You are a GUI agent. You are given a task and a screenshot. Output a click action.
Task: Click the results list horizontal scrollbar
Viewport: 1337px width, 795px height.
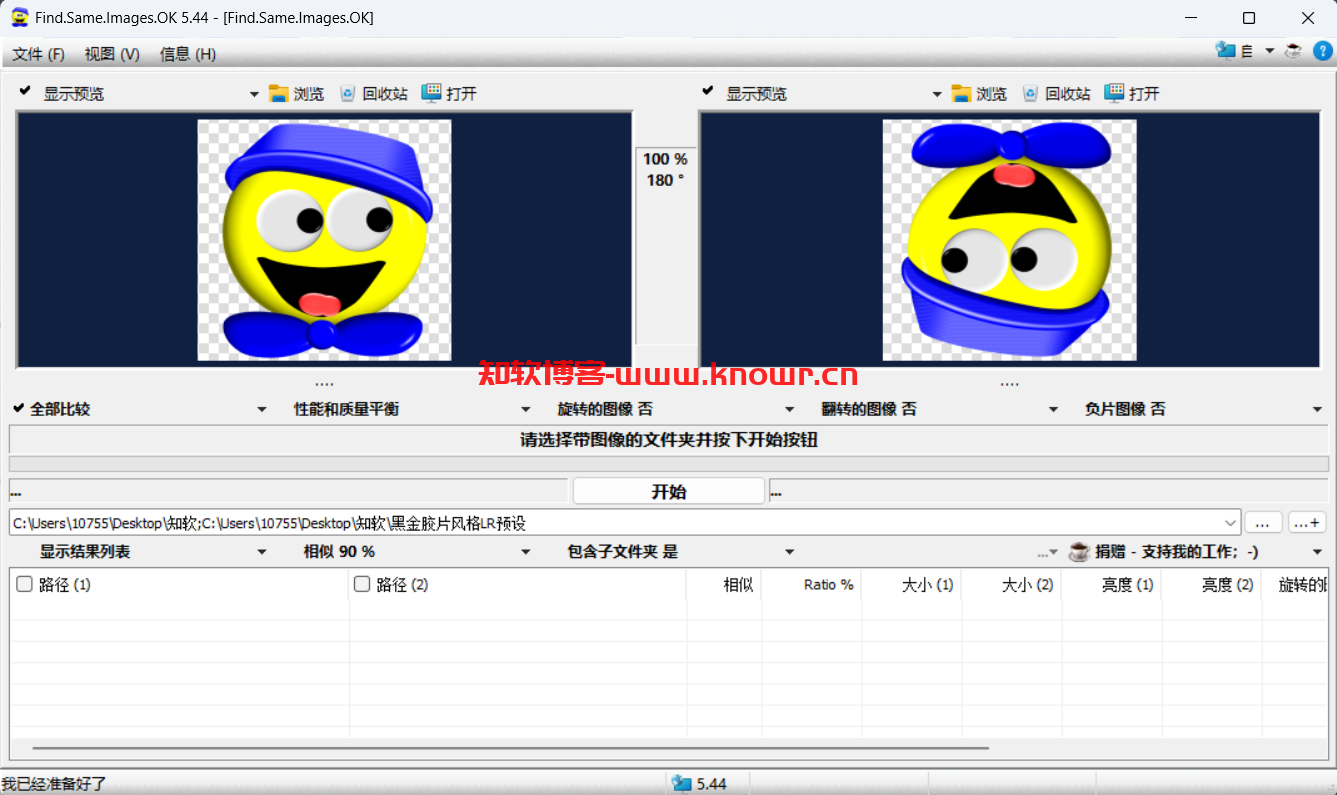pyautogui.click(x=510, y=747)
